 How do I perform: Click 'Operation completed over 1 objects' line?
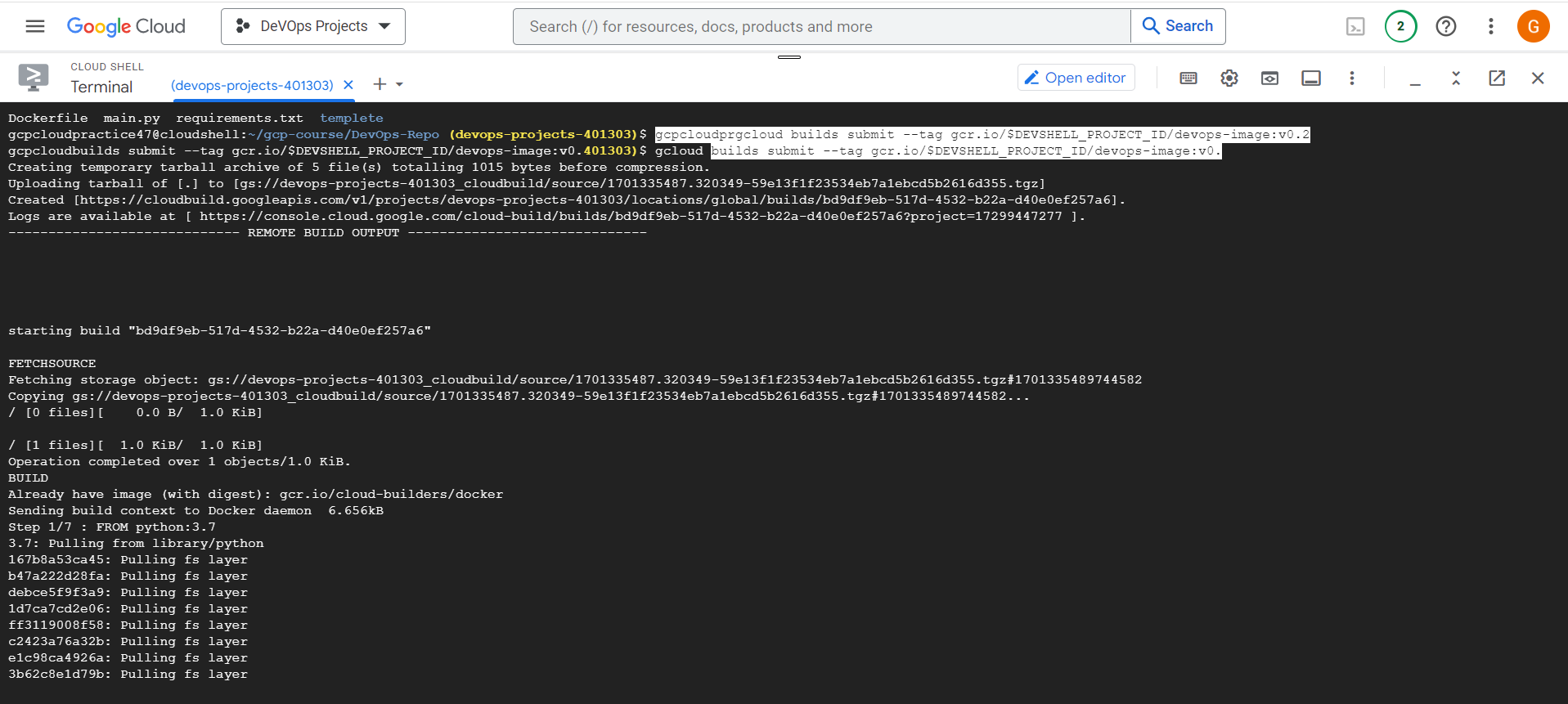pyautogui.click(x=179, y=461)
